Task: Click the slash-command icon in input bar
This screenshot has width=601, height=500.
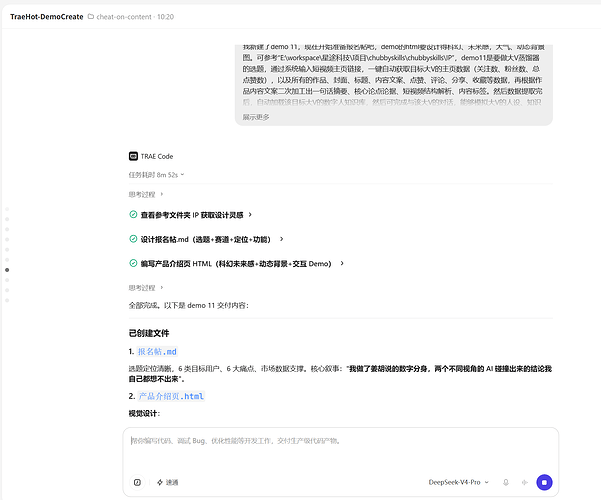Action: pyautogui.click(x=137, y=482)
